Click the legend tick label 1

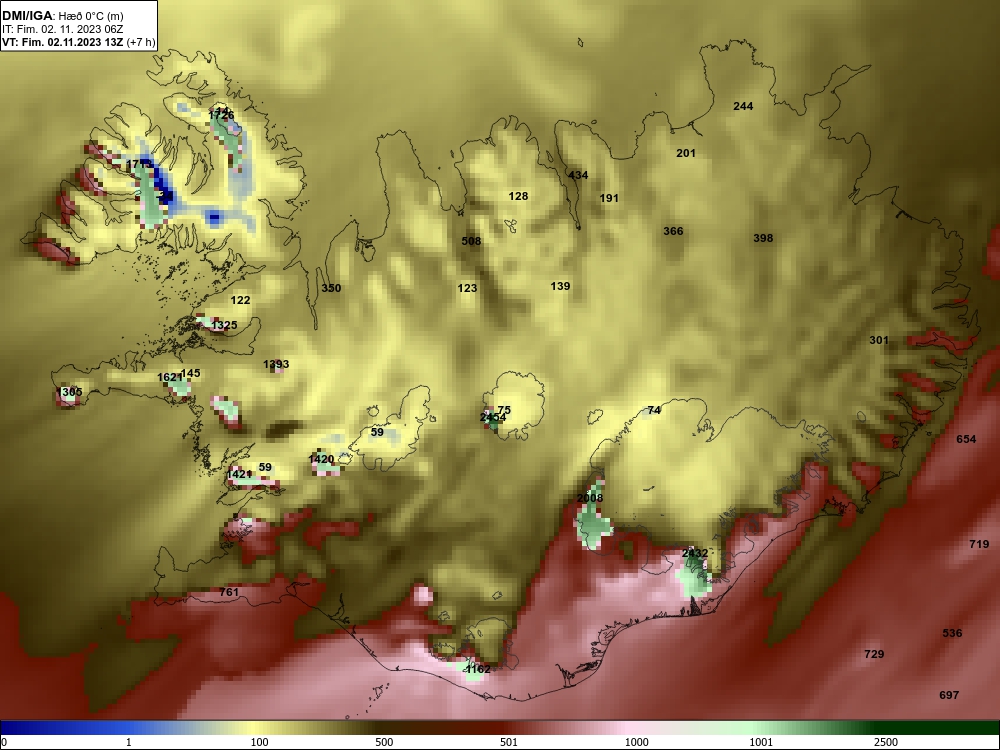pyautogui.click(x=129, y=742)
